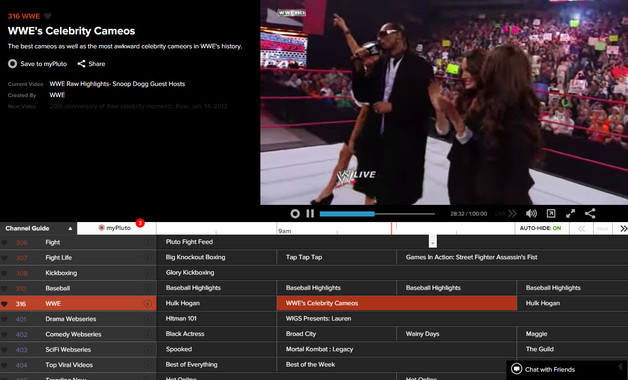
Task: Click the 9am label on the guide timeline
Action: coord(284,231)
